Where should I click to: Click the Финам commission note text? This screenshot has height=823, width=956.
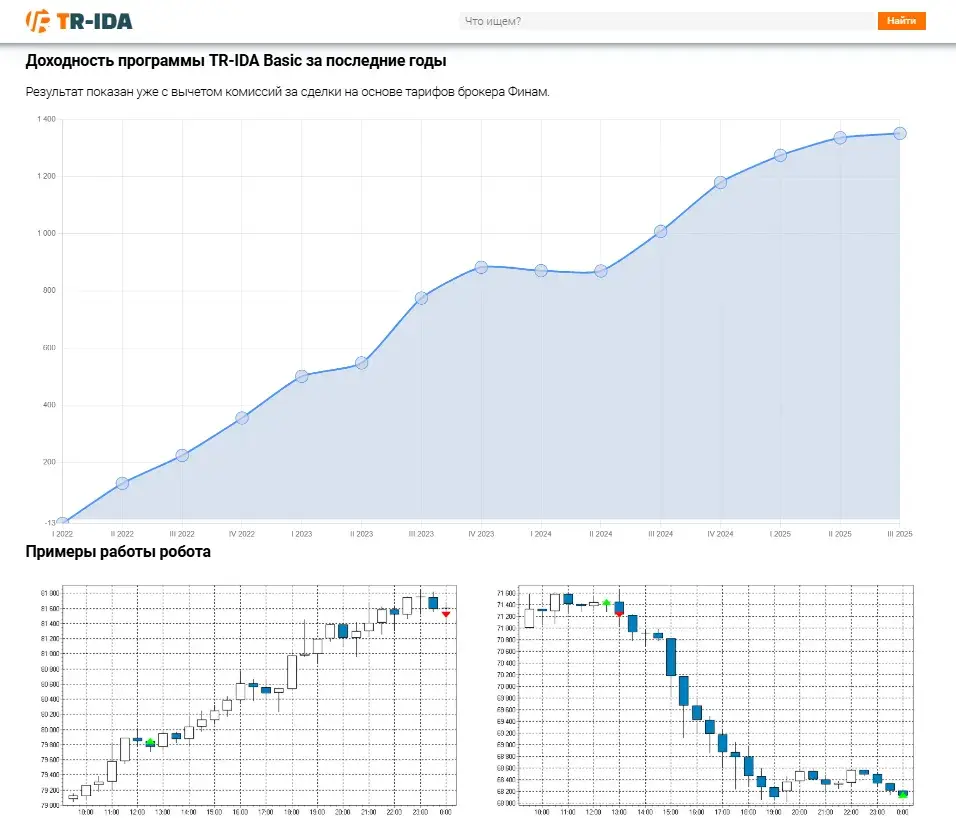pyautogui.click(x=287, y=92)
